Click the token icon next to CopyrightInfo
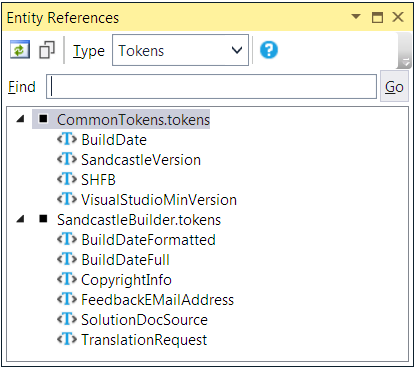The height and width of the screenshot is (367, 415). [67, 279]
